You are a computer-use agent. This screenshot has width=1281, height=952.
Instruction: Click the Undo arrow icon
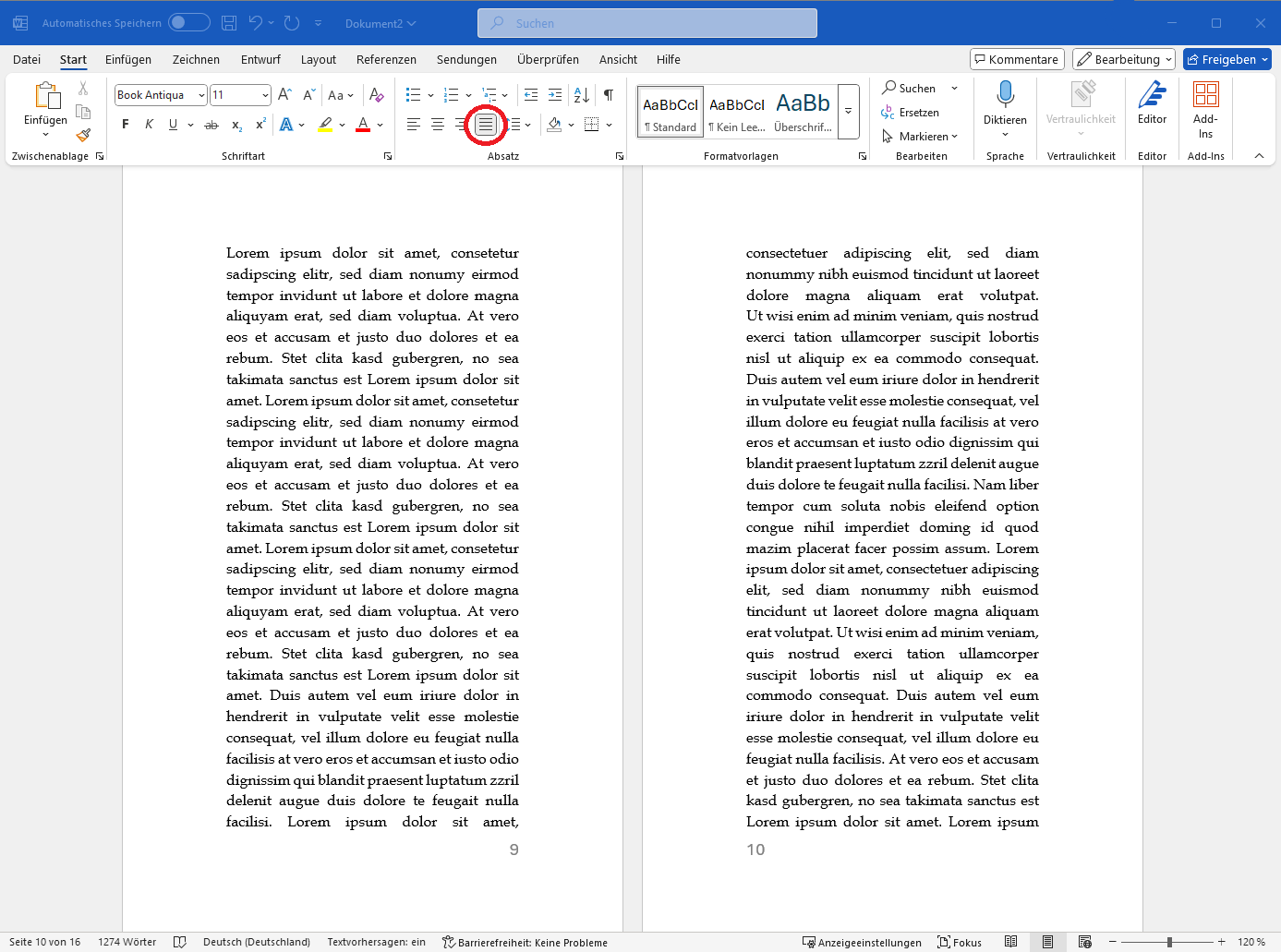click(256, 23)
